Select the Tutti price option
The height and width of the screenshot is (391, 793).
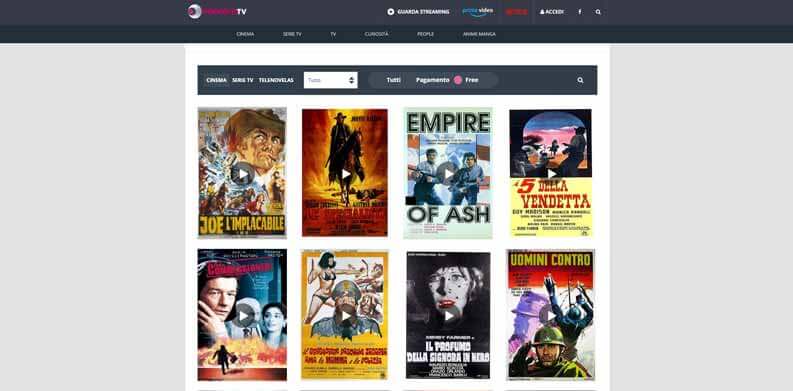(393, 80)
